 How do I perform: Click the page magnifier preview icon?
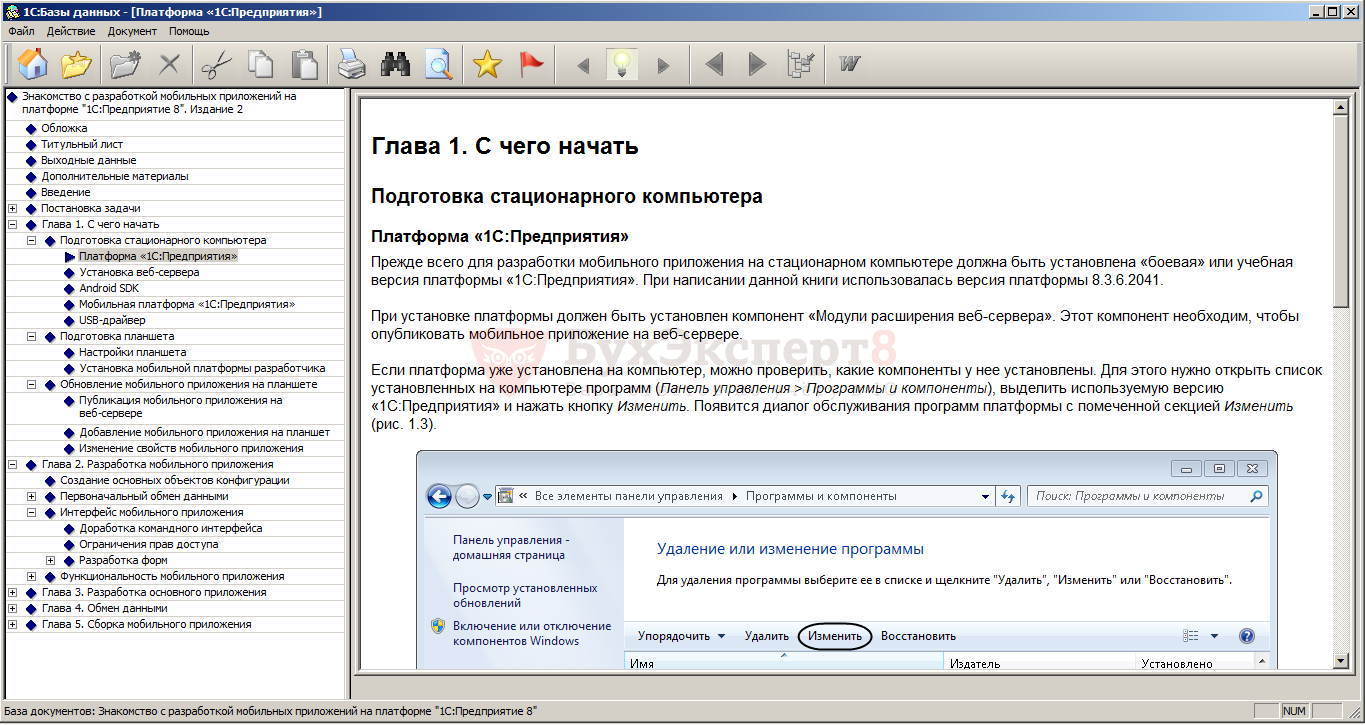click(x=439, y=65)
